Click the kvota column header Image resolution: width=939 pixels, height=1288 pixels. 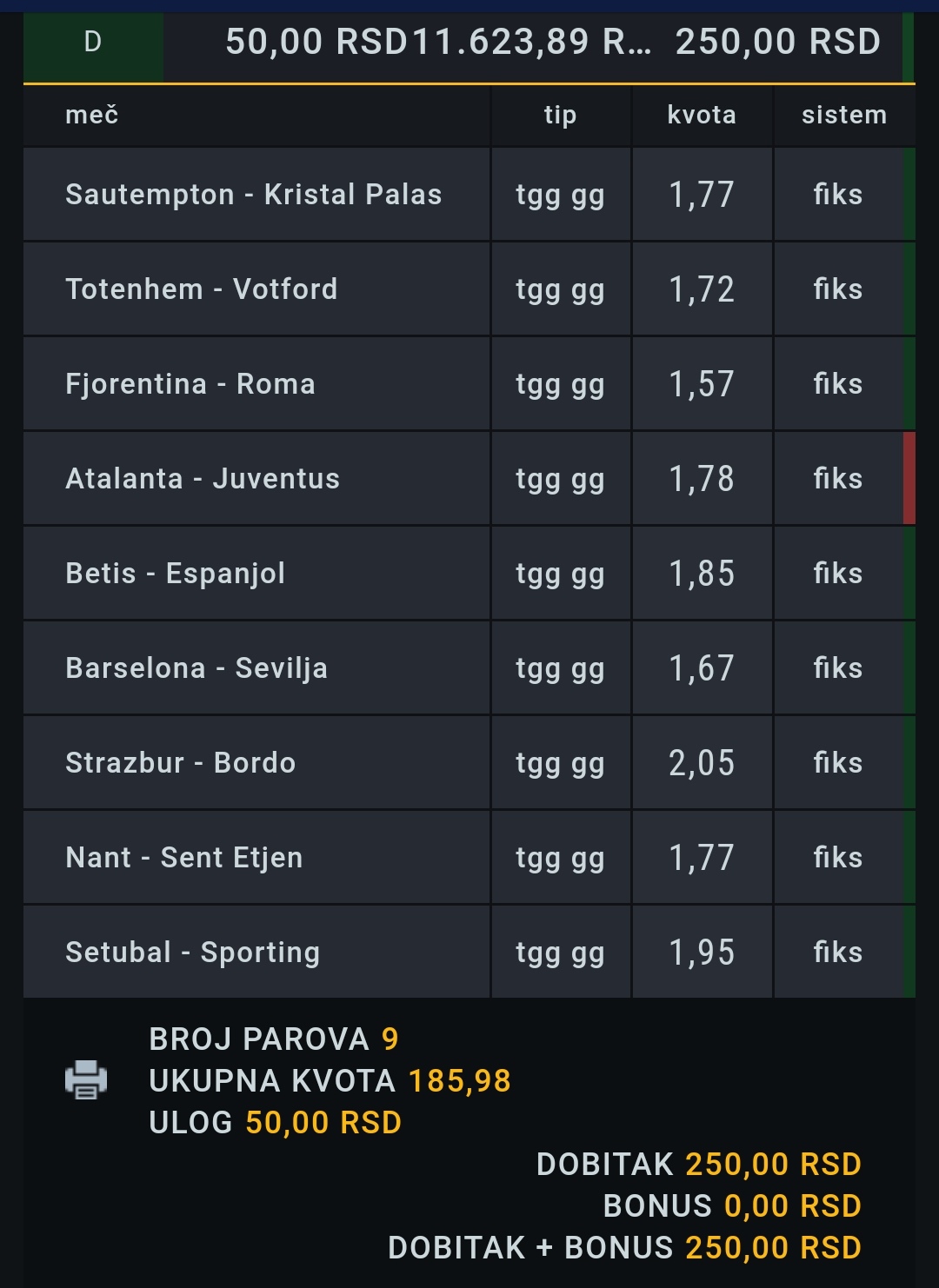click(702, 115)
